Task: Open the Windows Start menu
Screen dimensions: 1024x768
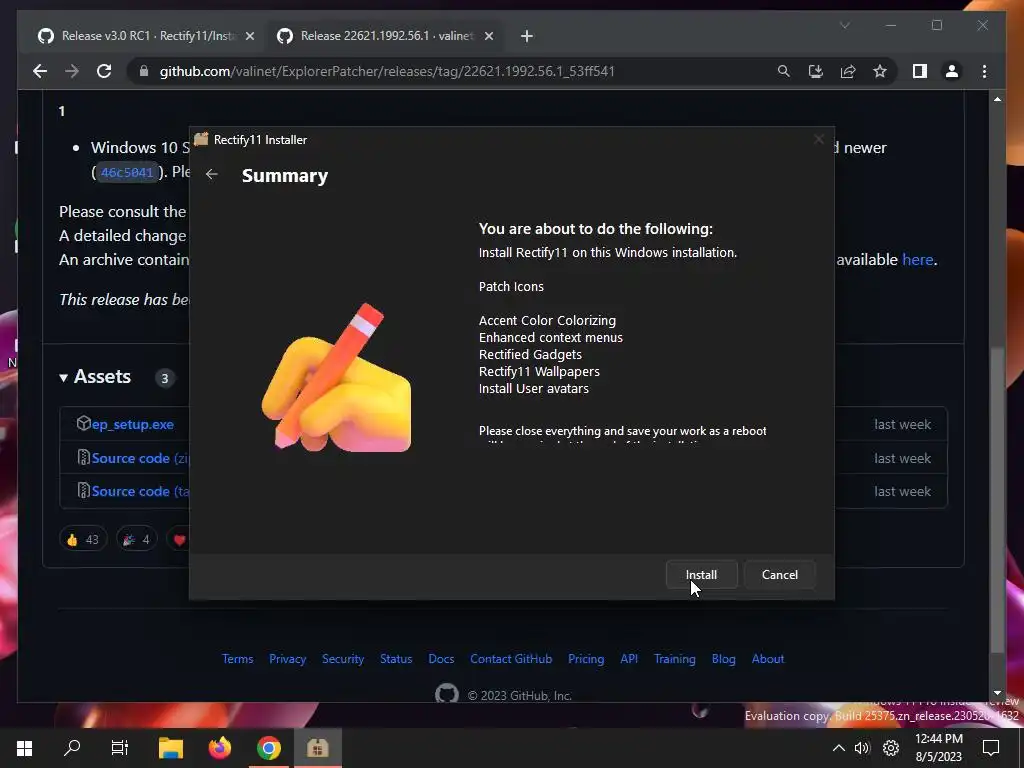Action: click(24, 748)
